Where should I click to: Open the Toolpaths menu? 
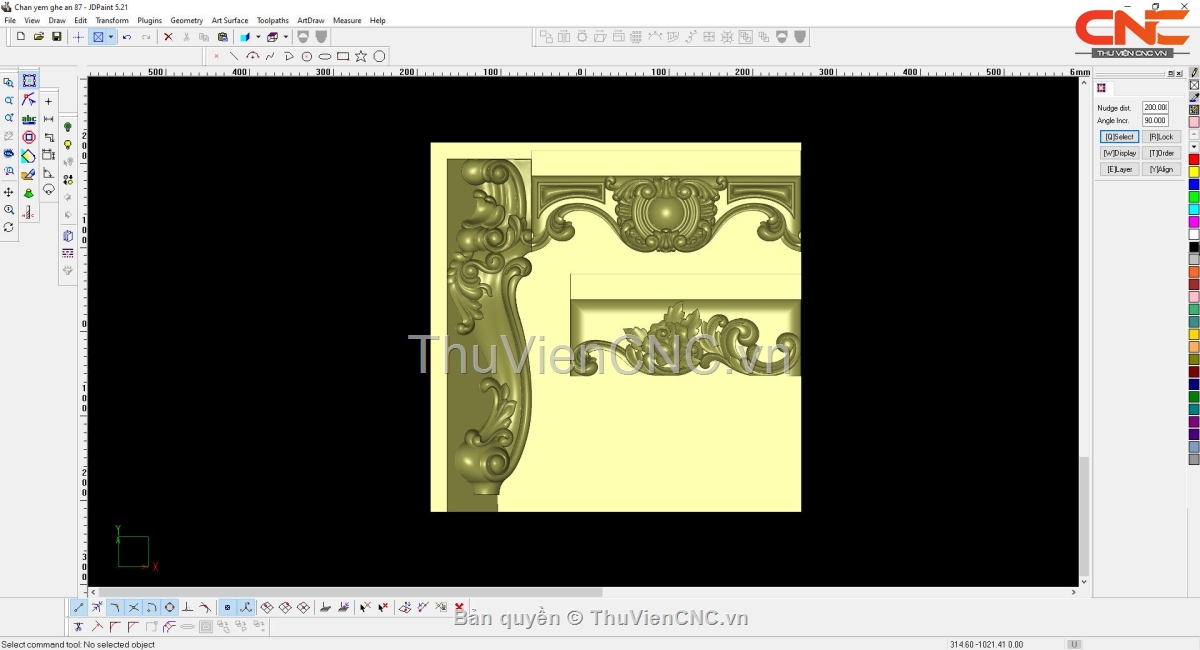click(x=272, y=20)
